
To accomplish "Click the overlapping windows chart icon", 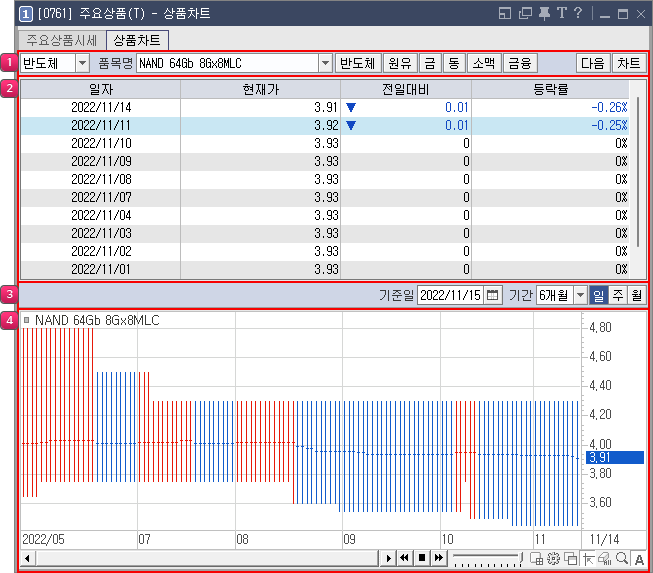I will (571, 558).
